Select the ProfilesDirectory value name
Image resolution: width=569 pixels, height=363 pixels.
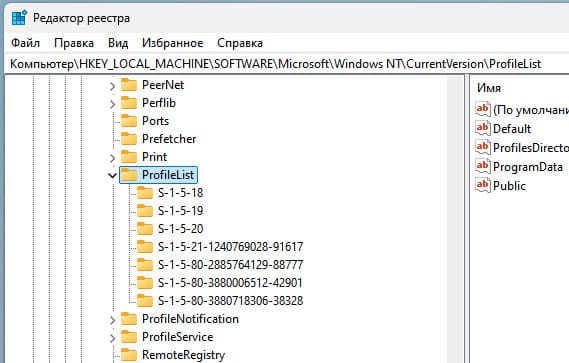[531, 147]
